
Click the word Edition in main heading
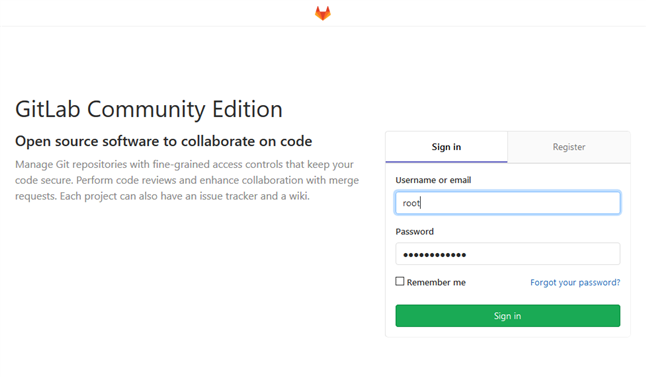247,110
